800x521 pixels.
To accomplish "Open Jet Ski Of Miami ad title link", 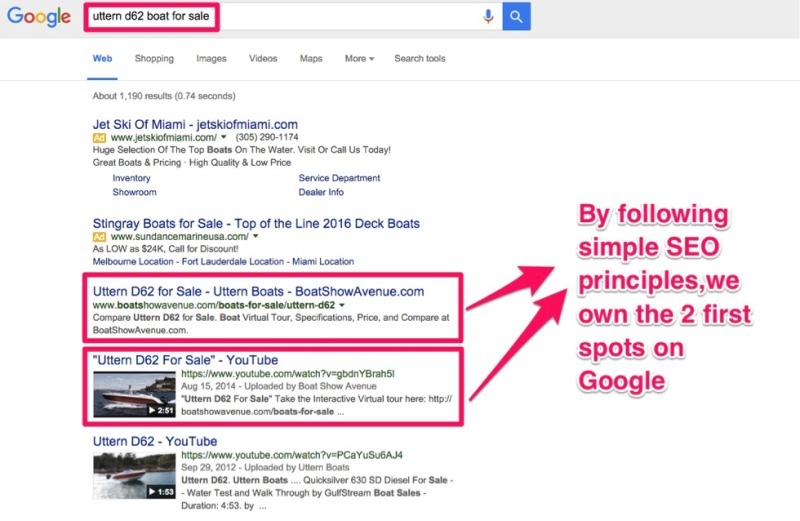I will point(195,124).
